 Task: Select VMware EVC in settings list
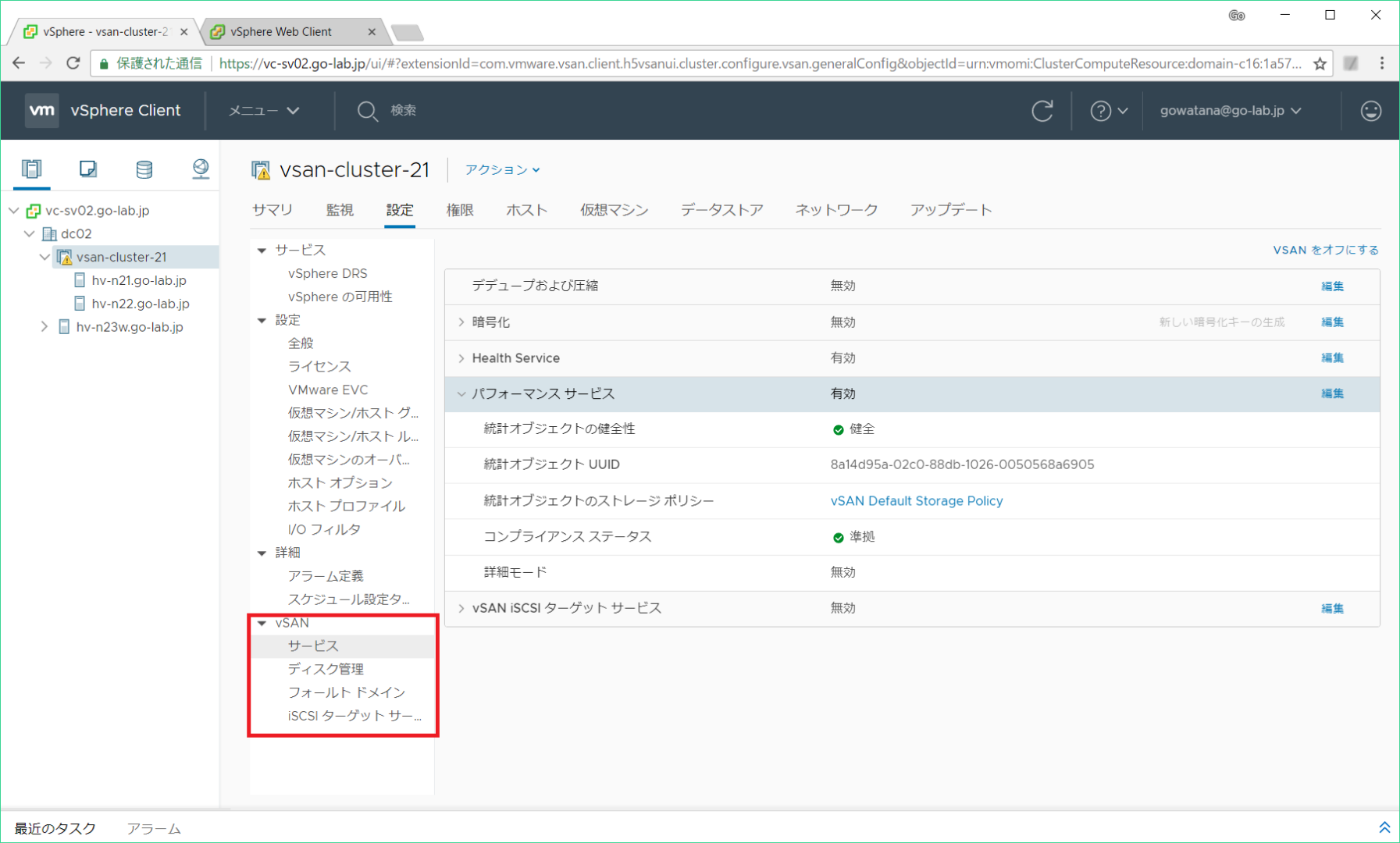pos(328,390)
